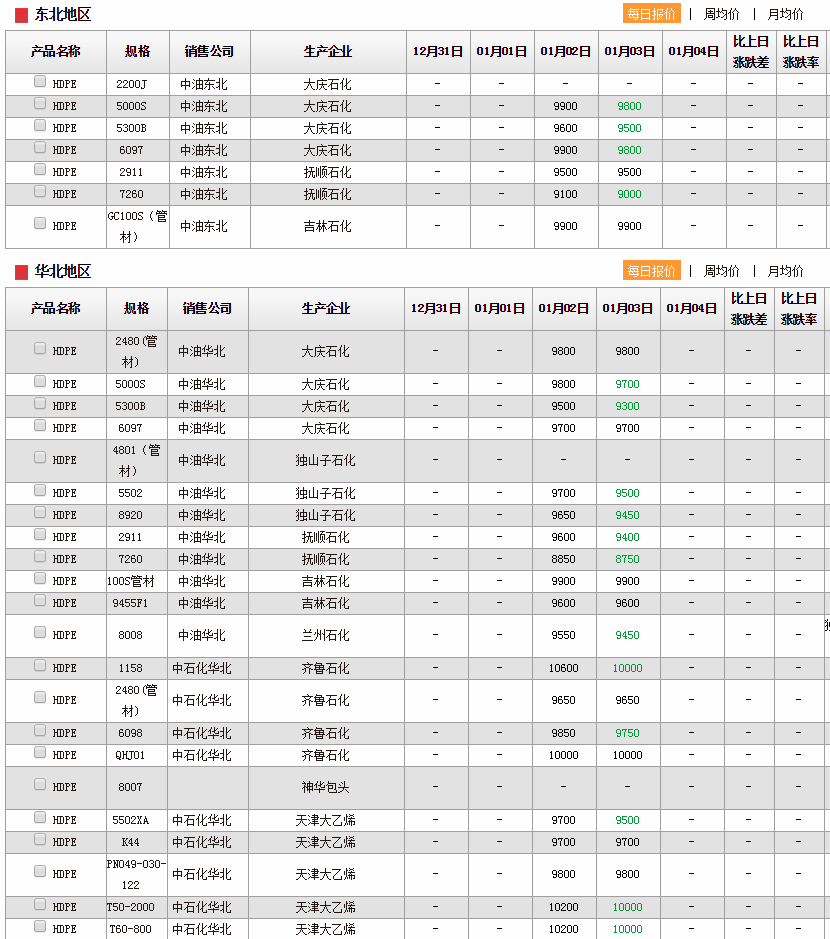Select the 中油华北 6097 row checkbox
This screenshot has width=830, height=939.
[40, 425]
